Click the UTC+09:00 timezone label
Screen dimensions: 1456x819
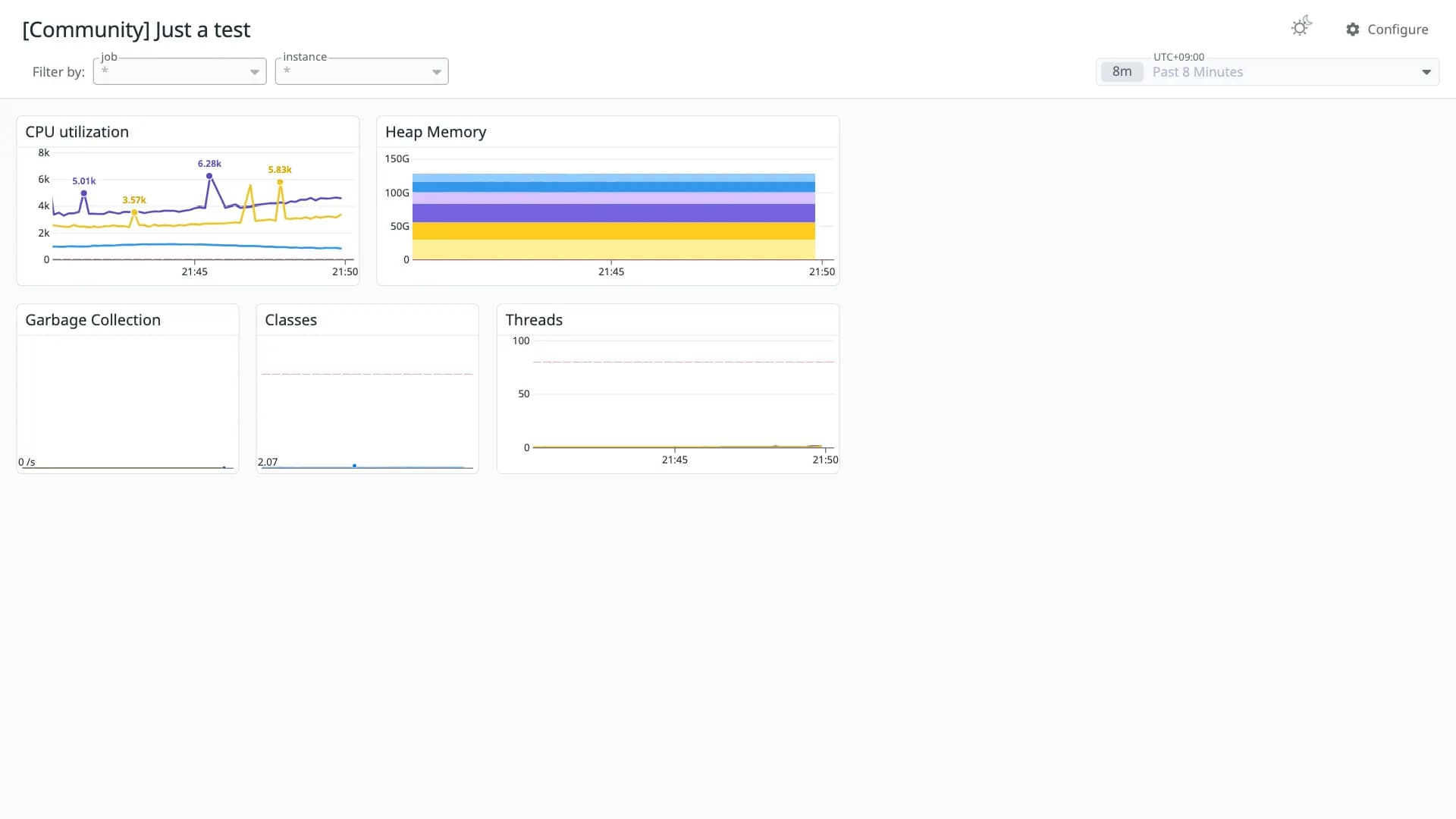pyautogui.click(x=1178, y=57)
